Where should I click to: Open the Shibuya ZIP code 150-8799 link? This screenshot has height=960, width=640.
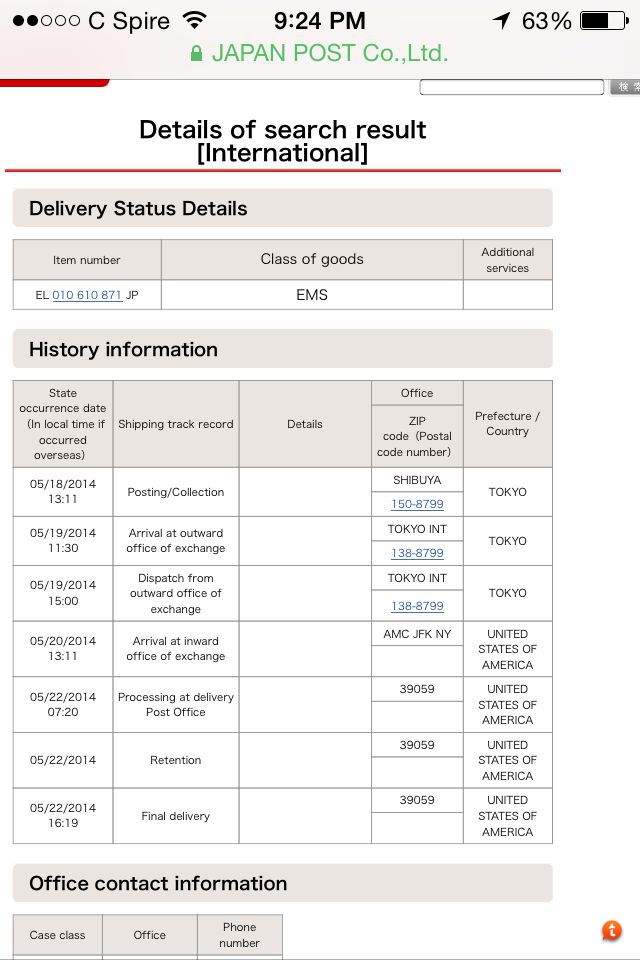tap(417, 504)
